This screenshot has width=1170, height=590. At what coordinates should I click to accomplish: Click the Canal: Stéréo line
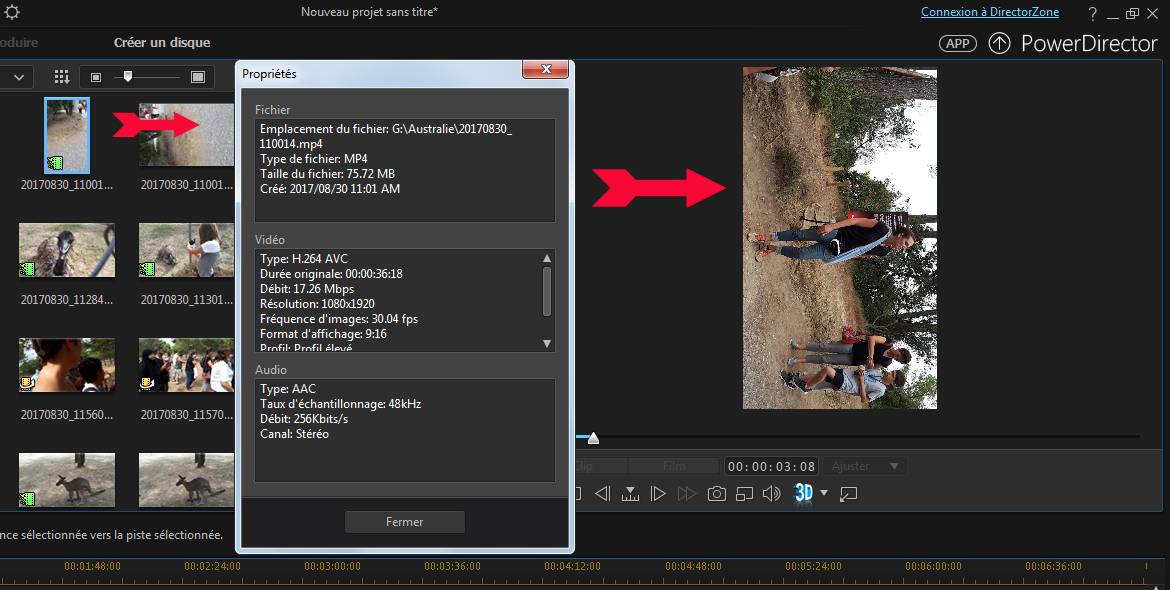294,433
